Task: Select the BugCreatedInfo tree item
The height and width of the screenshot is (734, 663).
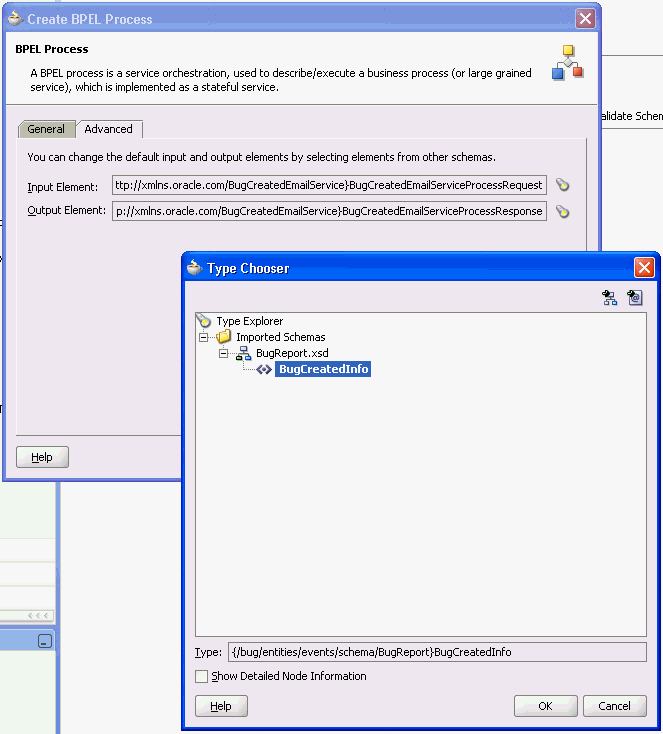Action: (x=323, y=369)
